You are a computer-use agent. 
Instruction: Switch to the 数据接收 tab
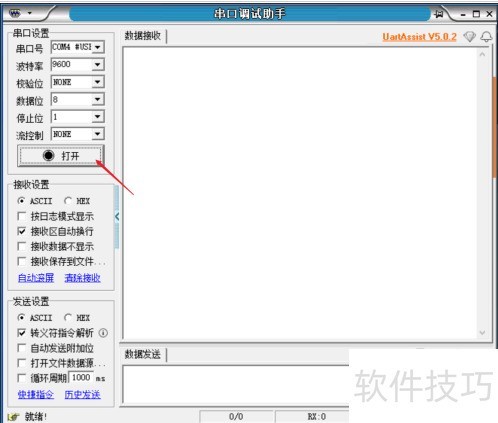143,36
